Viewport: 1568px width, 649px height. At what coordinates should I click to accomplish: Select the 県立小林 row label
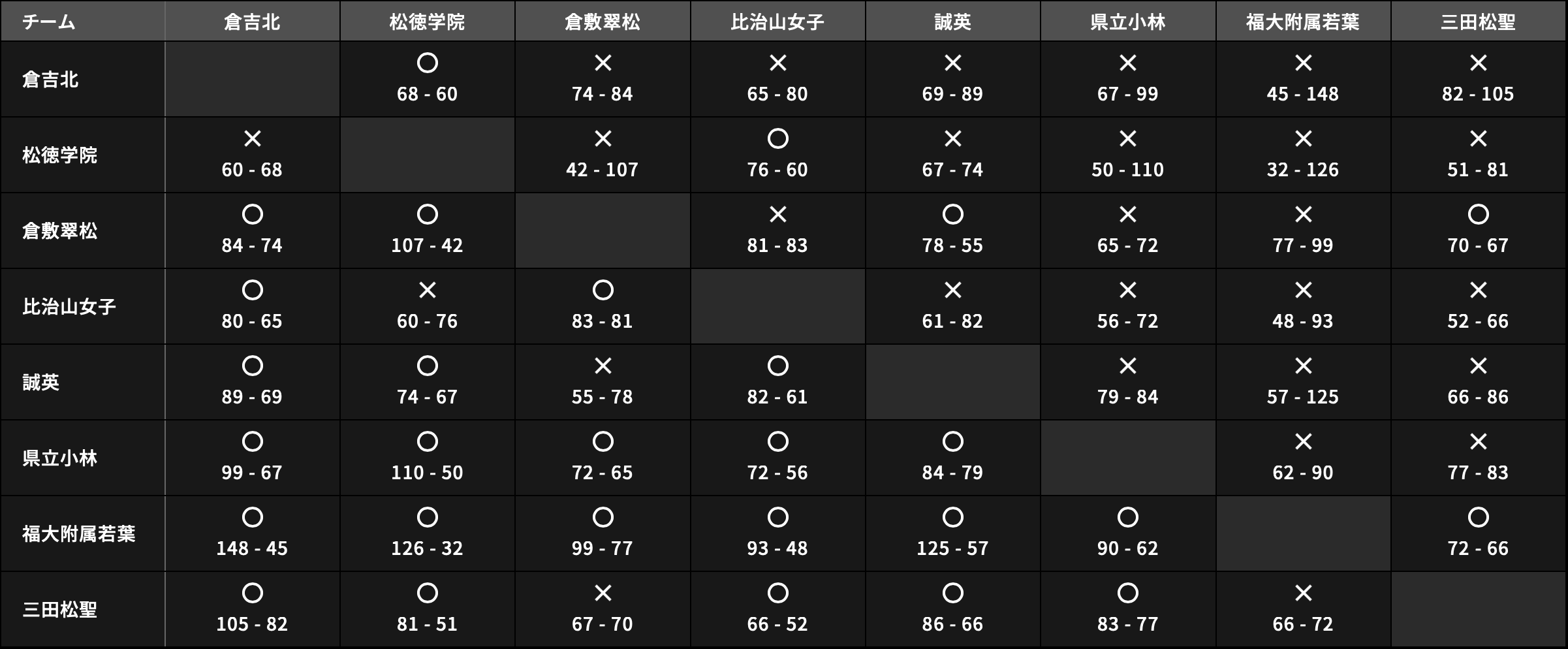click(x=59, y=458)
